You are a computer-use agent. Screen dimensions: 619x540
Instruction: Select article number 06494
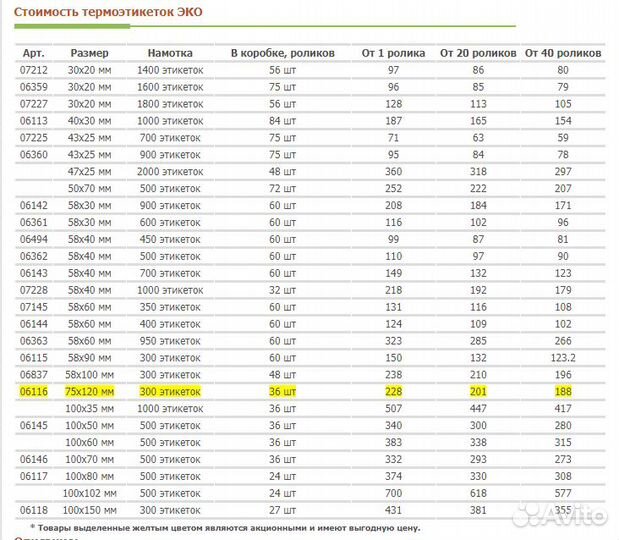(x=33, y=239)
